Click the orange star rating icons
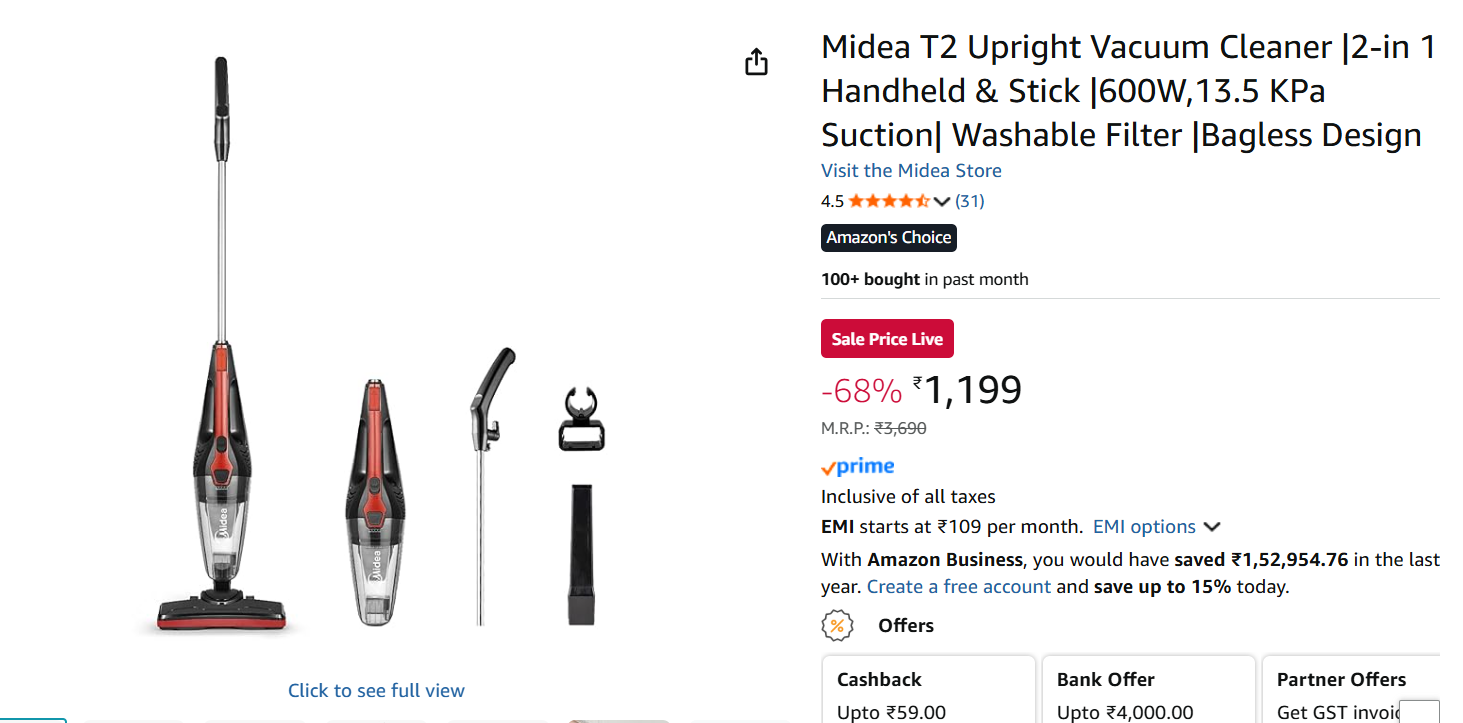1463x723 pixels. [x=889, y=201]
